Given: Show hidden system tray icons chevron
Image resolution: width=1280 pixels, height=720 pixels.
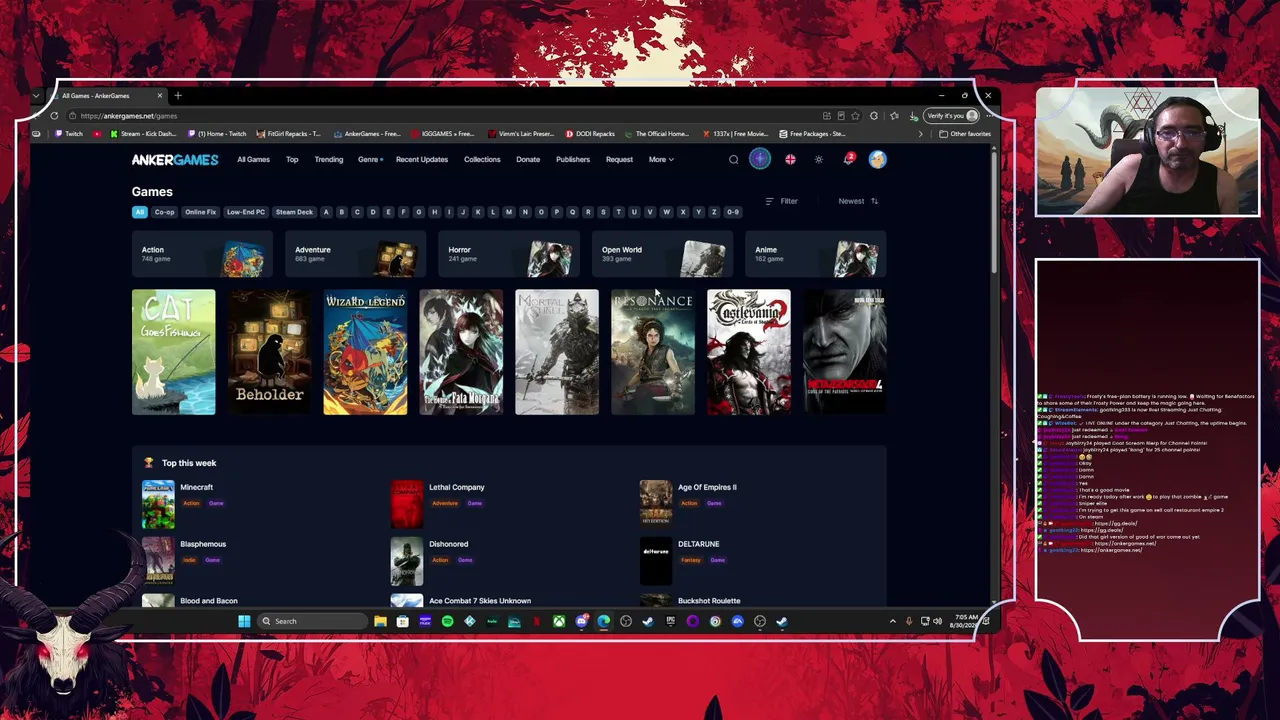Looking at the screenshot, I should tap(893, 621).
